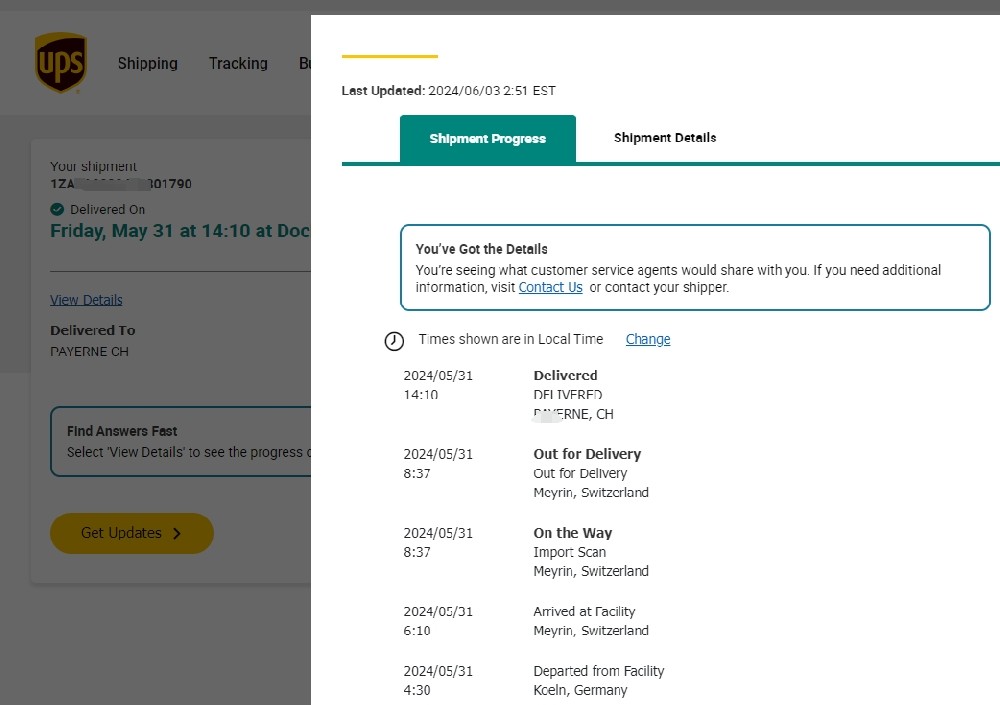The width and height of the screenshot is (1000, 705).
Task: Select the 'Find Answers Fast' heading
Action: 122,431
